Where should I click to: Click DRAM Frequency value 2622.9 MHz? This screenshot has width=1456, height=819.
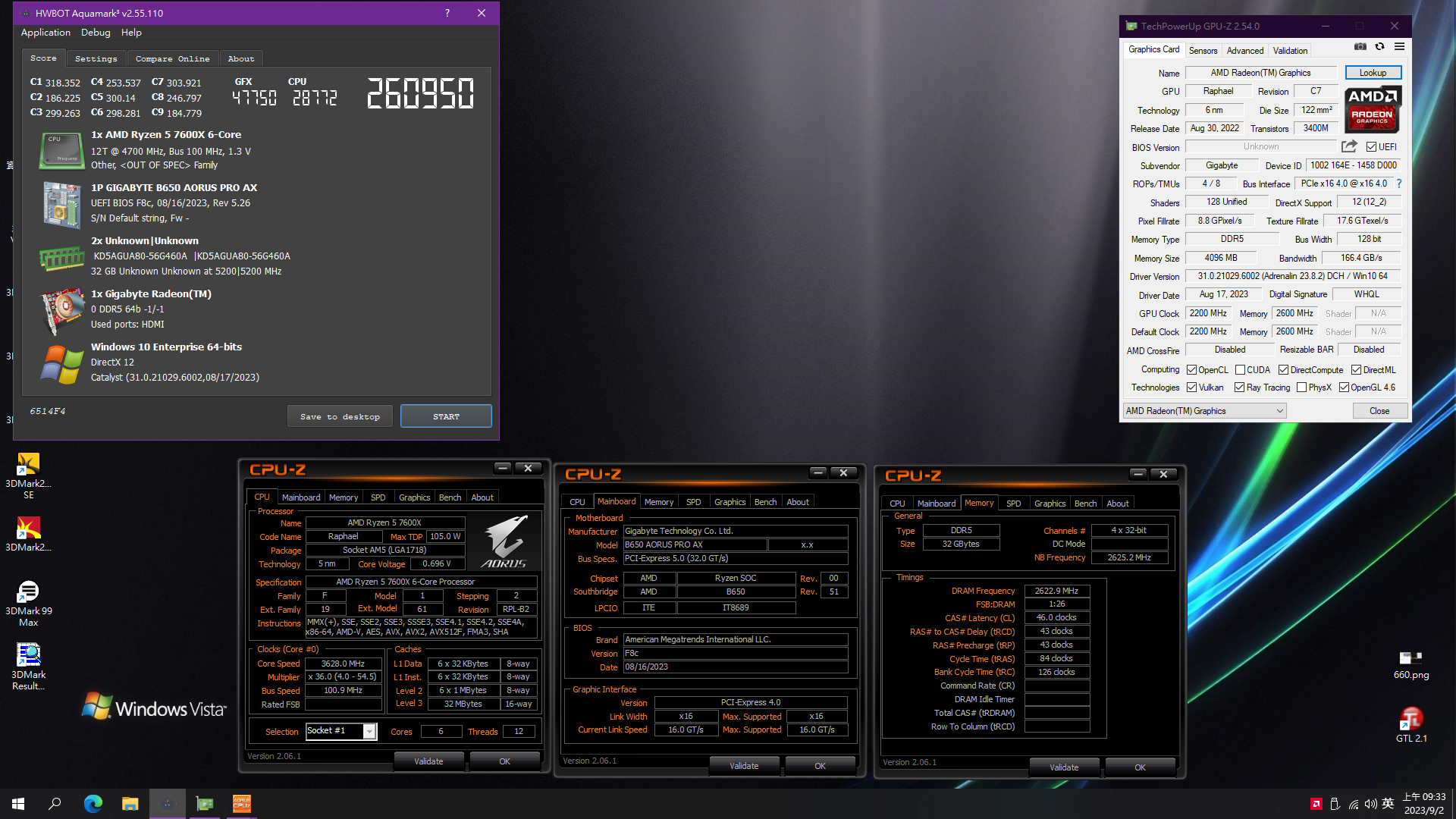[x=1056, y=591]
